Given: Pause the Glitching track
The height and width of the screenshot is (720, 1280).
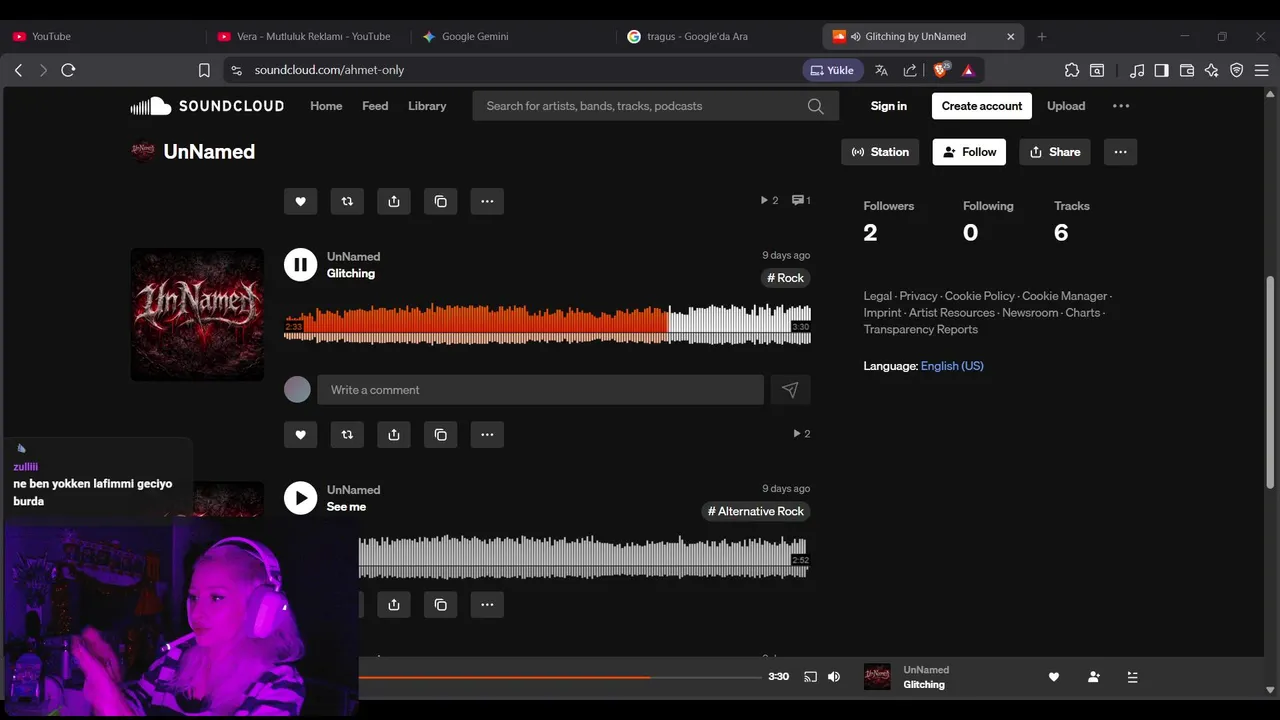Looking at the screenshot, I should [x=300, y=265].
